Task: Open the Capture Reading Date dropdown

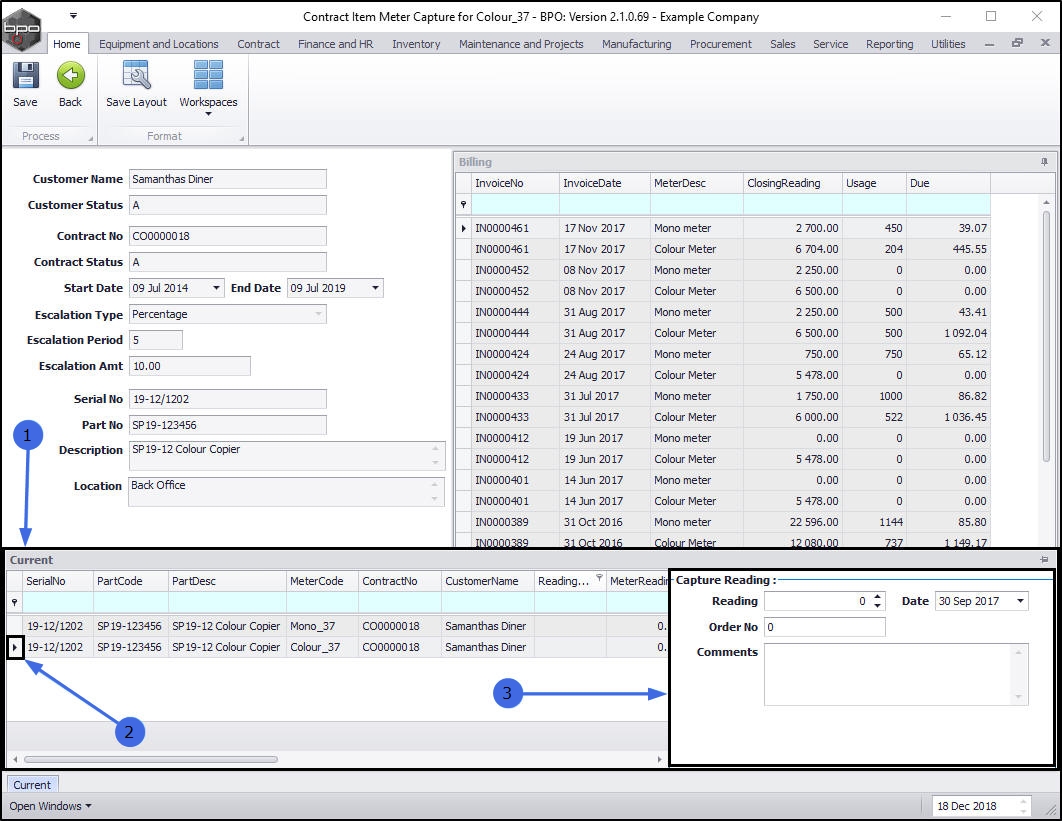Action: pos(1020,601)
